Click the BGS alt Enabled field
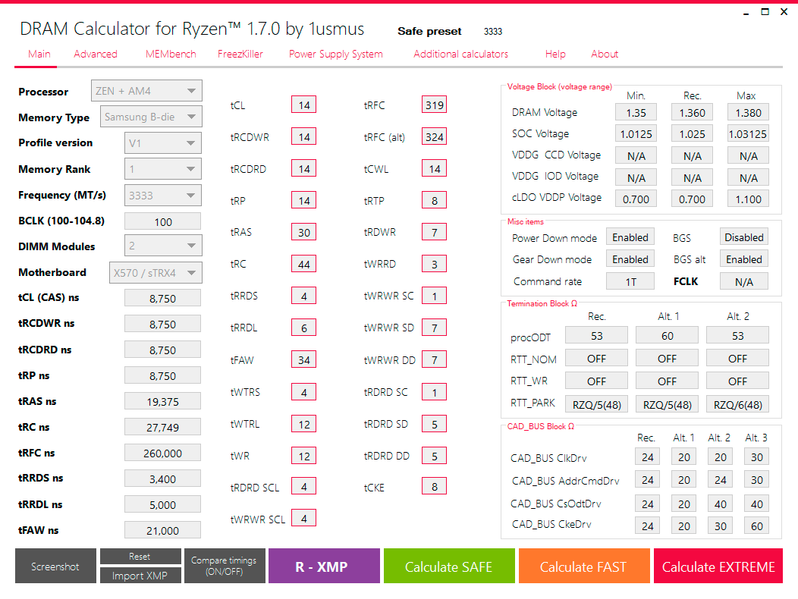This screenshot has height=599, width=798. [x=744, y=259]
